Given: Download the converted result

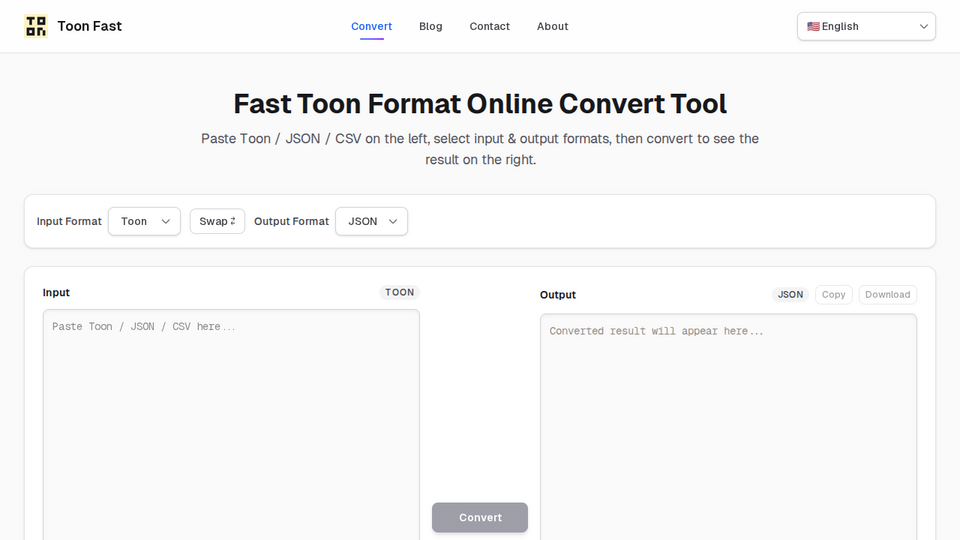Looking at the screenshot, I should pos(888,294).
